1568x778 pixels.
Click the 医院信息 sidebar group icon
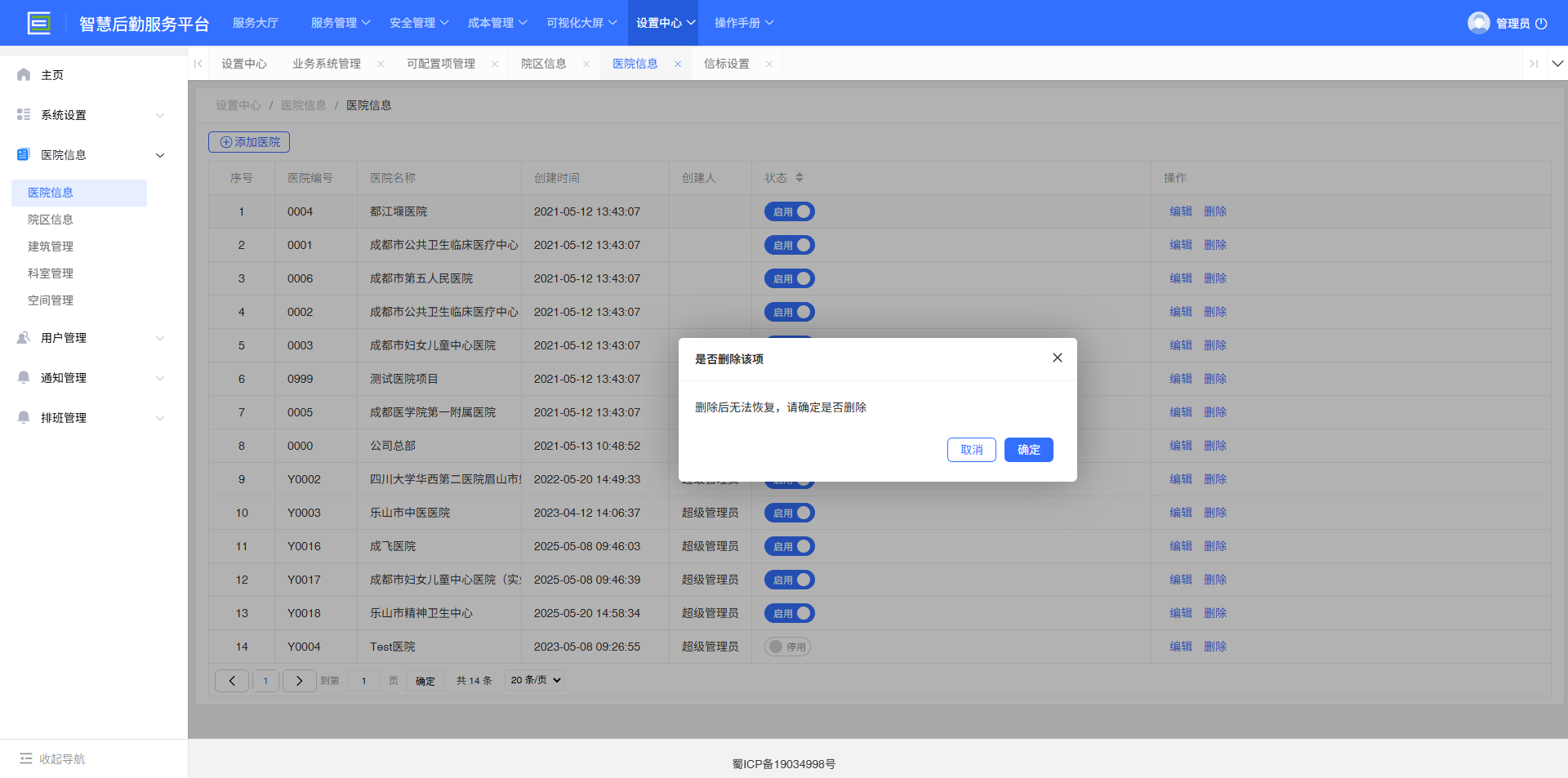[24, 154]
